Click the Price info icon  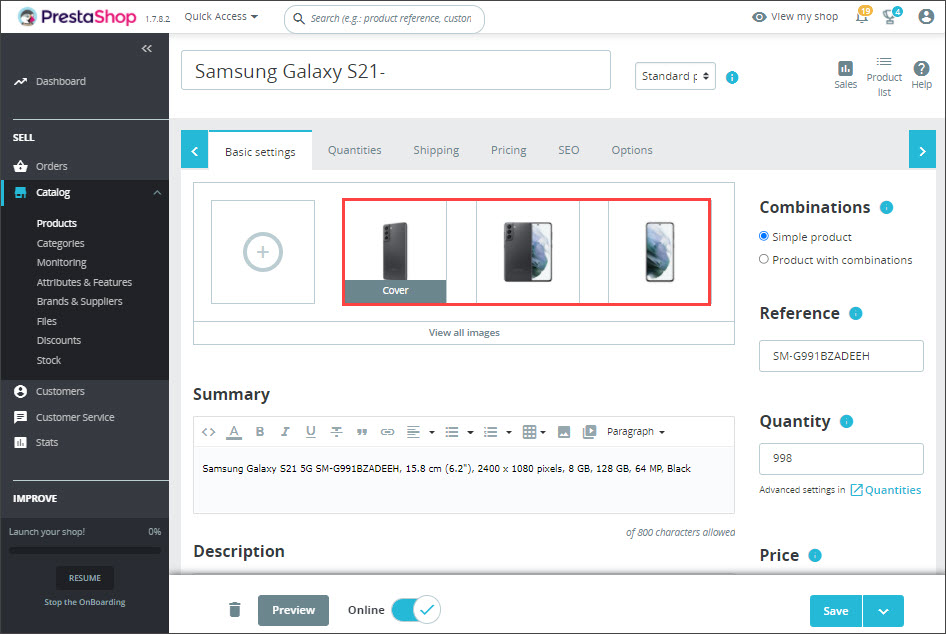click(814, 556)
